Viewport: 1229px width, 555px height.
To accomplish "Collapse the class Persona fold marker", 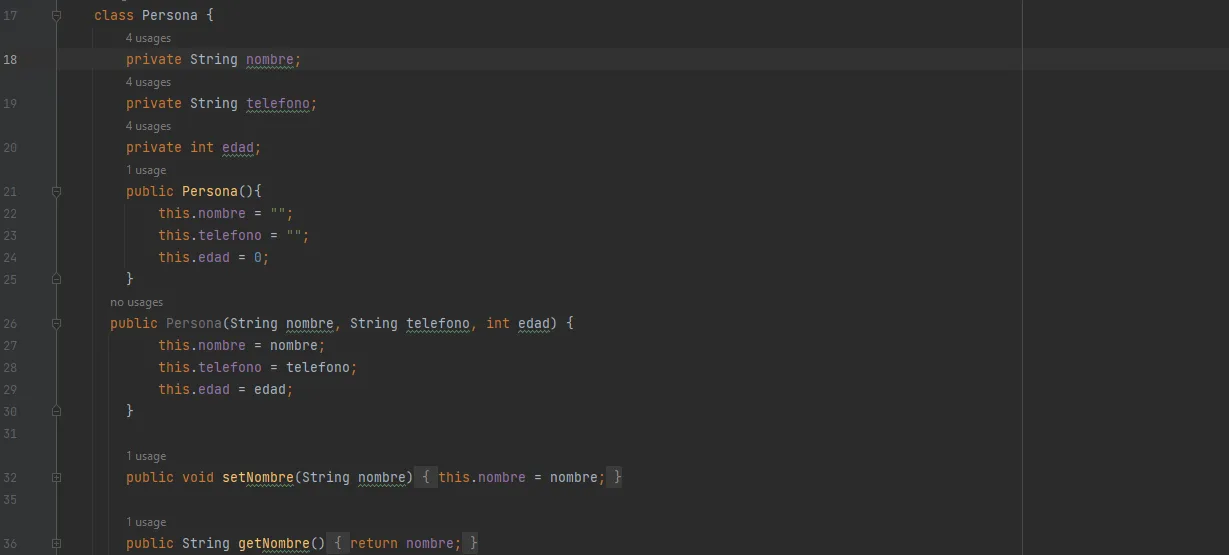I will tap(57, 16).
